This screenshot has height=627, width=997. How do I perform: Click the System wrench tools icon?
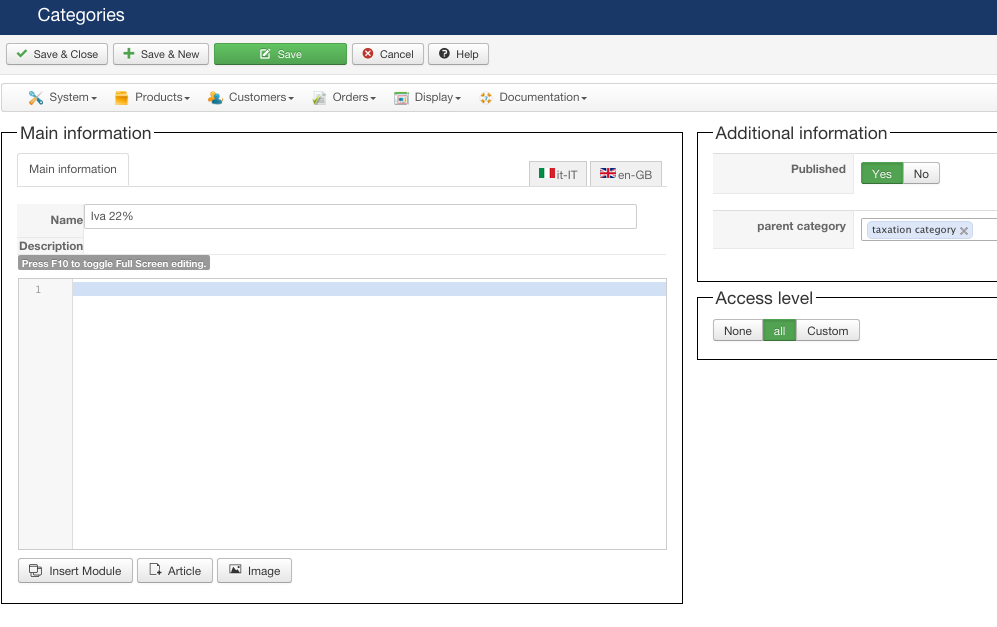(36, 97)
